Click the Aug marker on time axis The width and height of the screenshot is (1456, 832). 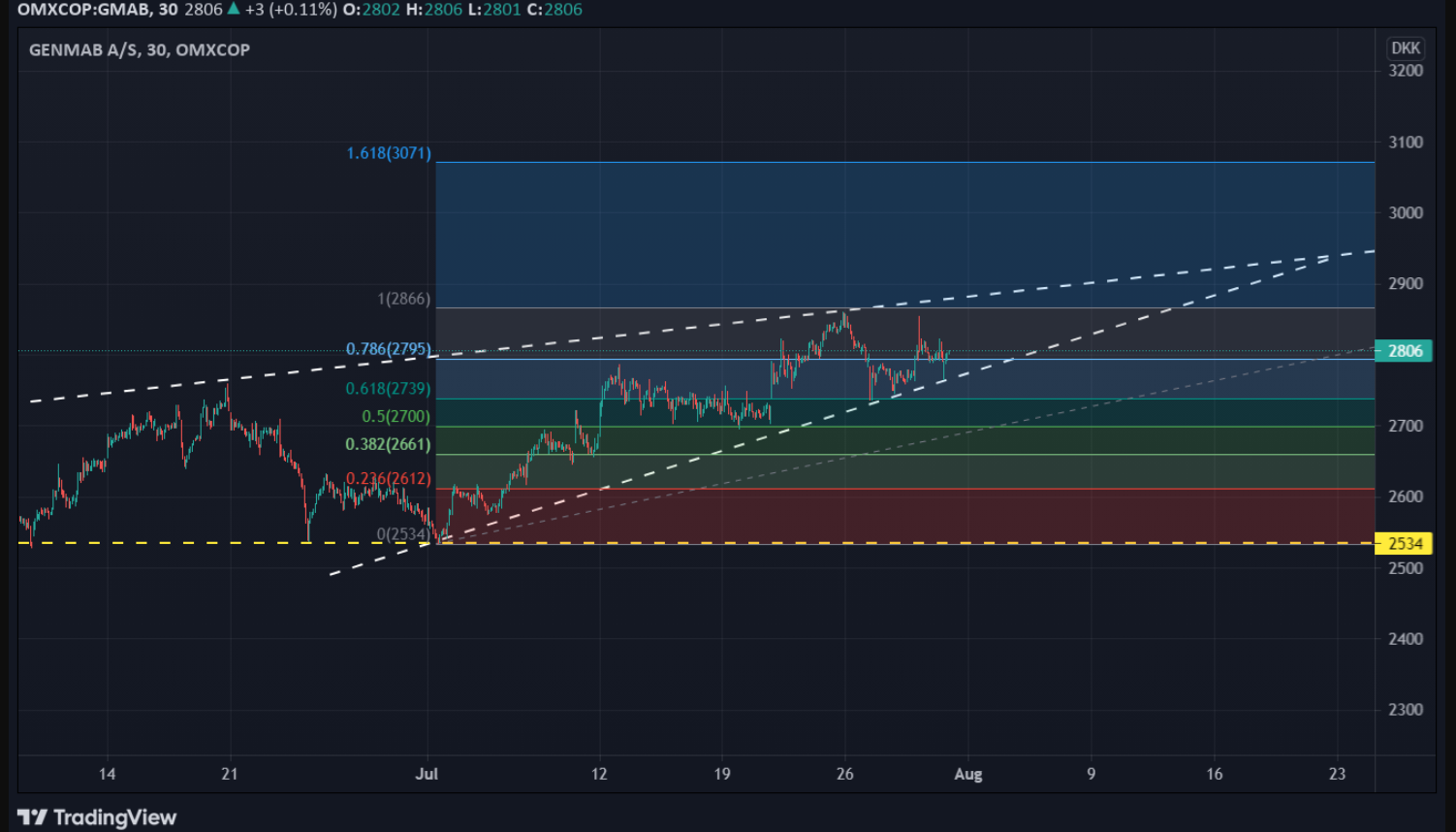coord(968,774)
